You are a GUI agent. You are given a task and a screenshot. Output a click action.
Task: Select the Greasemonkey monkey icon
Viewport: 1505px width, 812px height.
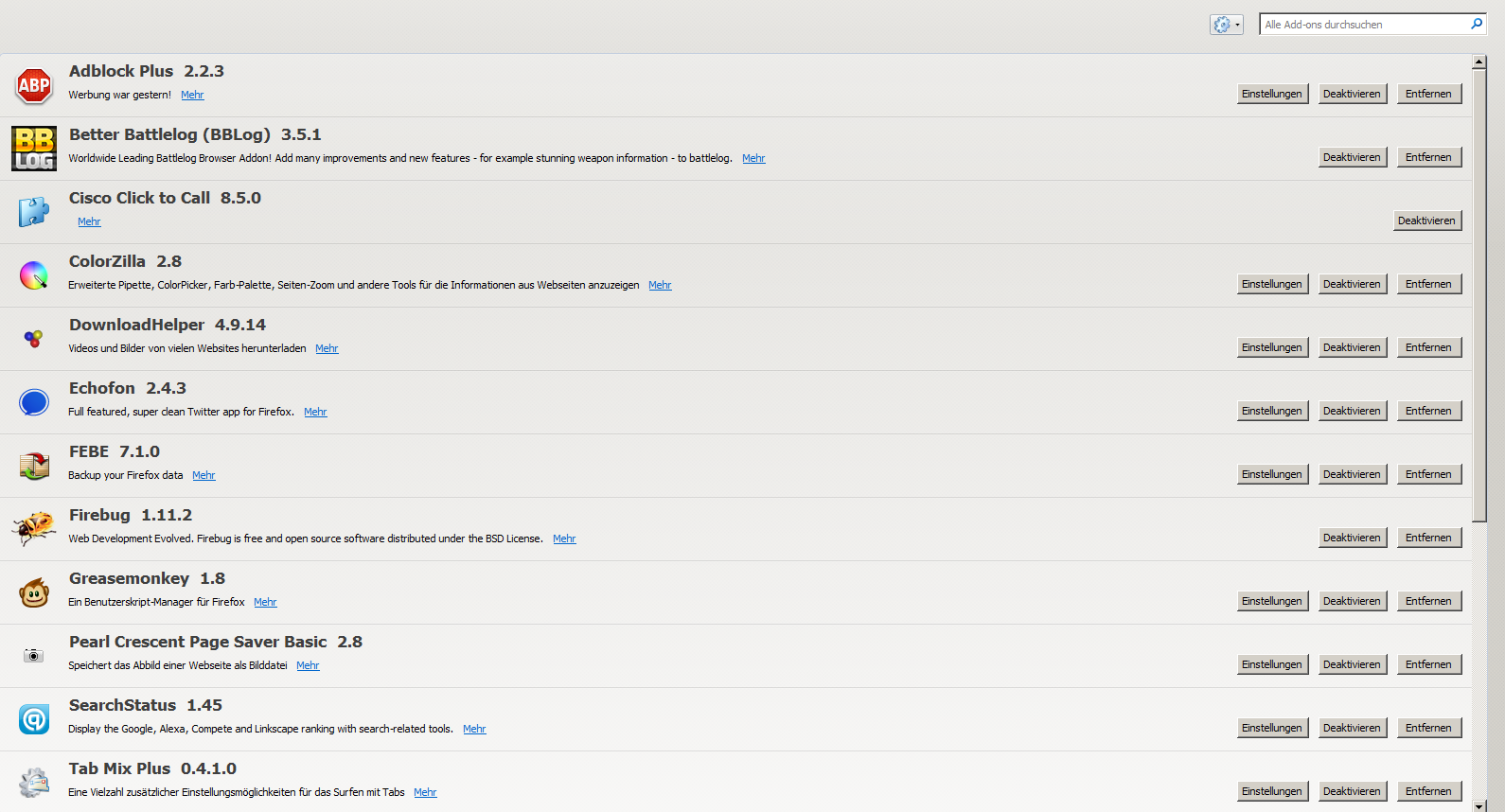(x=34, y=592)
